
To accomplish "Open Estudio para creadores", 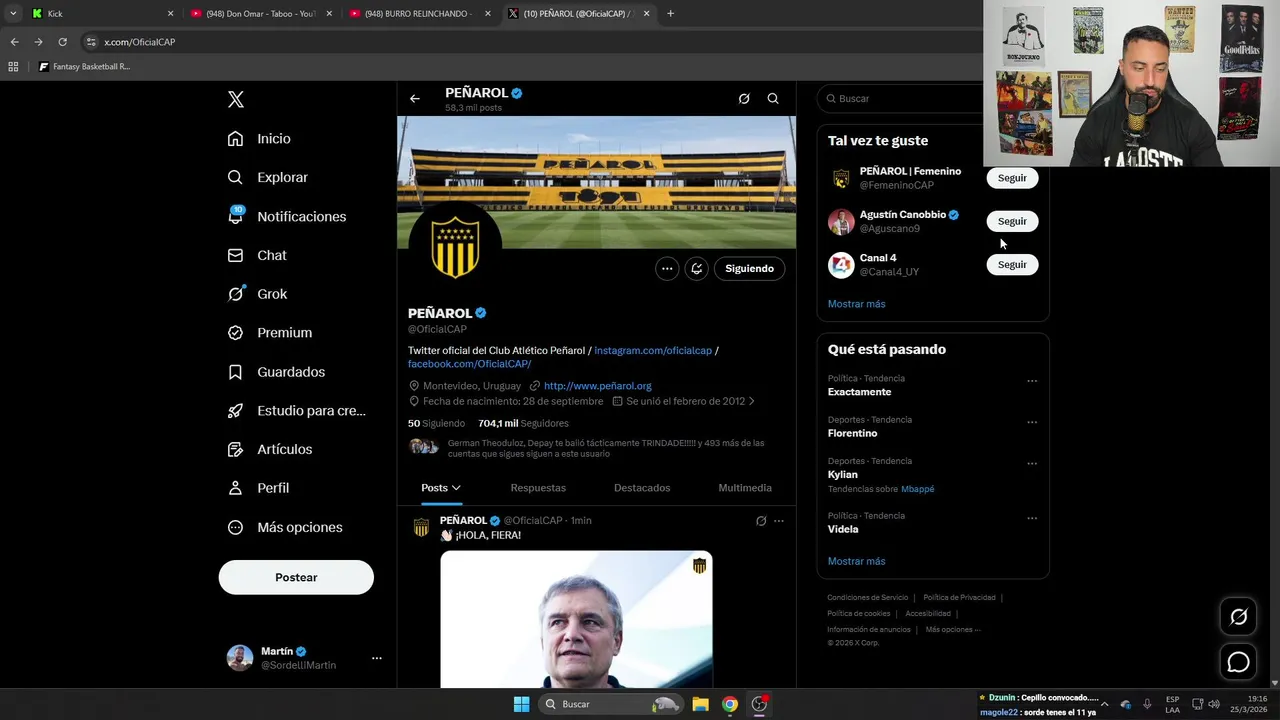I will click(296, 411).
